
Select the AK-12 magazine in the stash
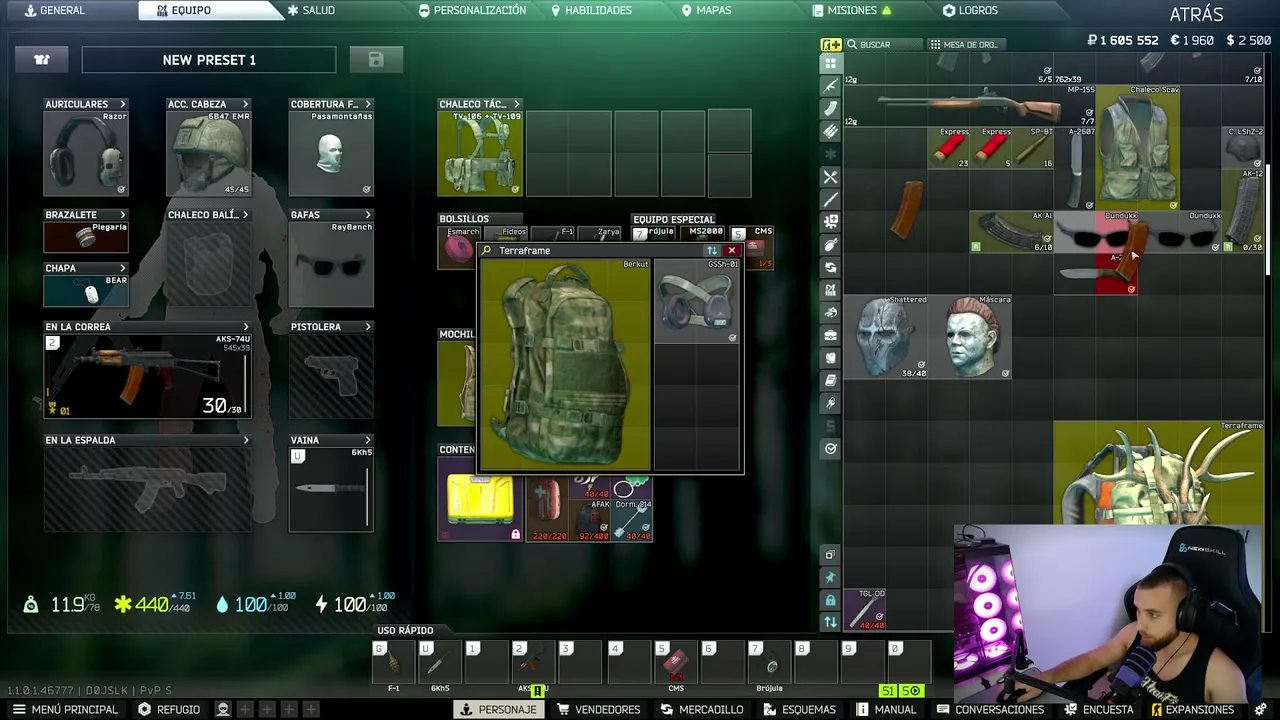pyautogui.click(x=1243, y=211)
